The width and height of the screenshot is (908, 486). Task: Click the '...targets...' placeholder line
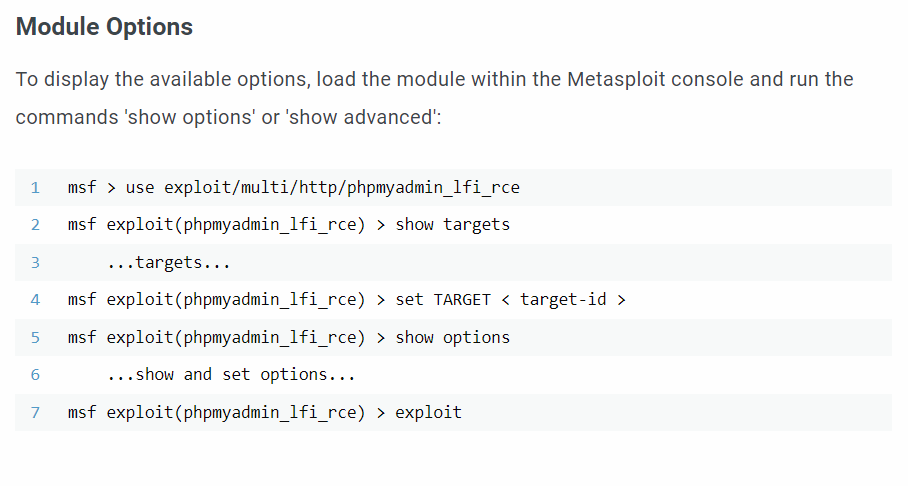(x=169, y=262)
